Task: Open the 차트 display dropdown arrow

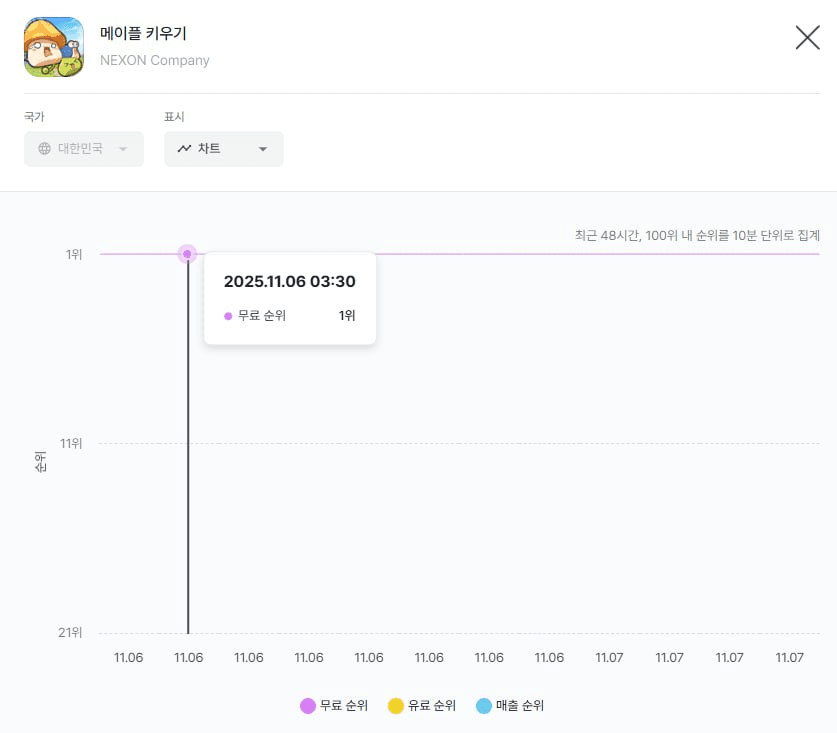Action: [263, 149]
